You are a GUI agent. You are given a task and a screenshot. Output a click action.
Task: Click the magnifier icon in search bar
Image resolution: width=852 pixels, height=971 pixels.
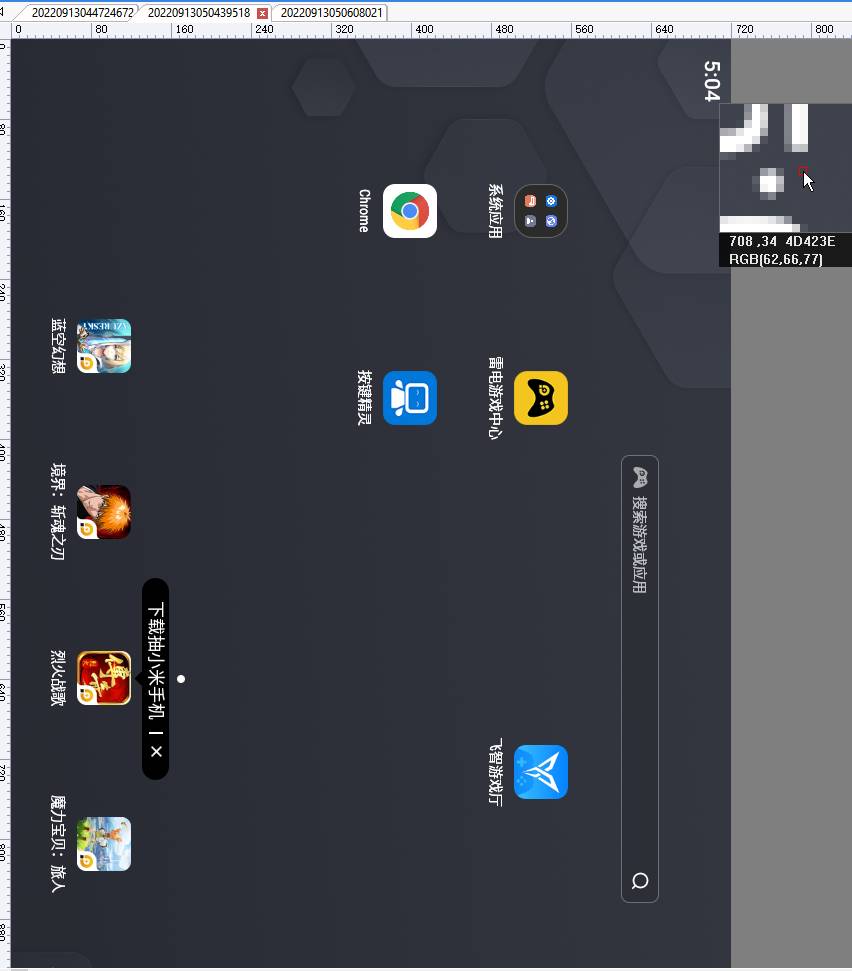[640, 881]
